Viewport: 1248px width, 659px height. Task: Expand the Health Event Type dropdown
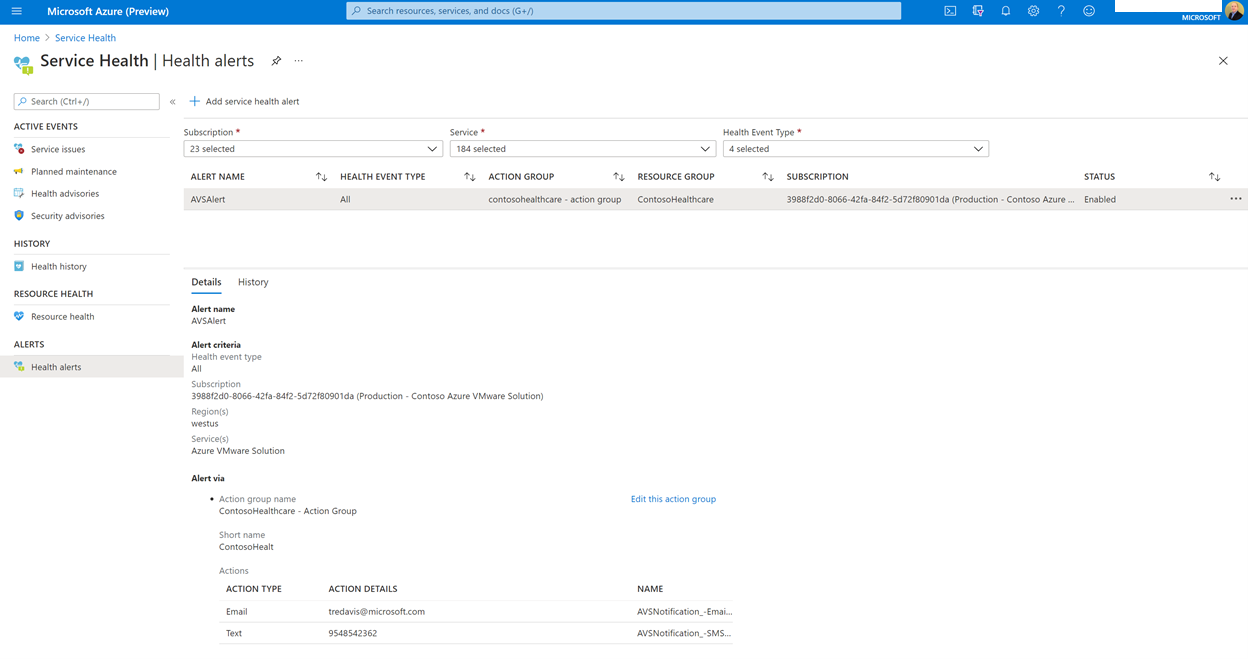tap(856, 149)
